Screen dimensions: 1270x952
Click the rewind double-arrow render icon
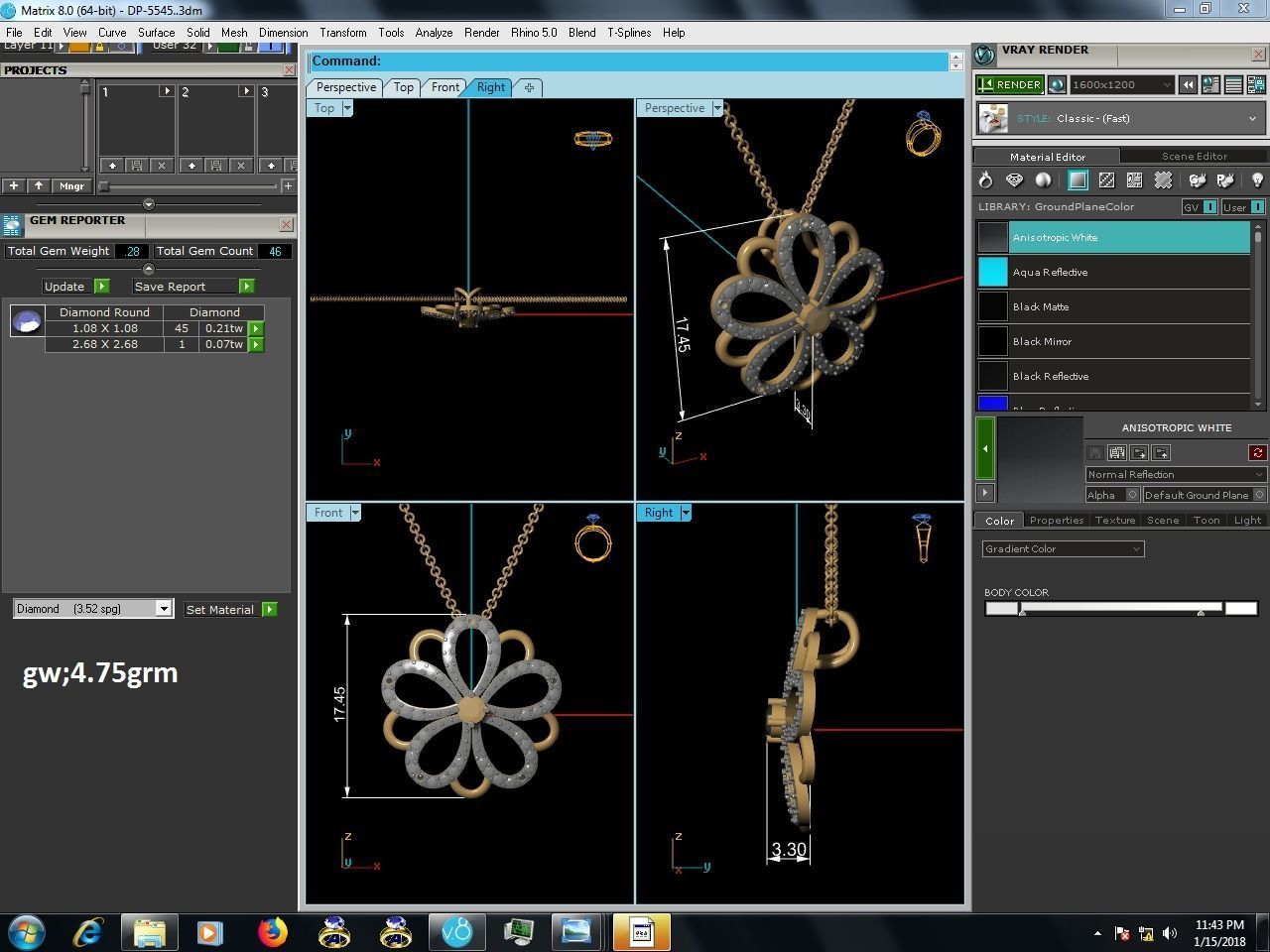pyautogui.click(x=1188, y=85)
